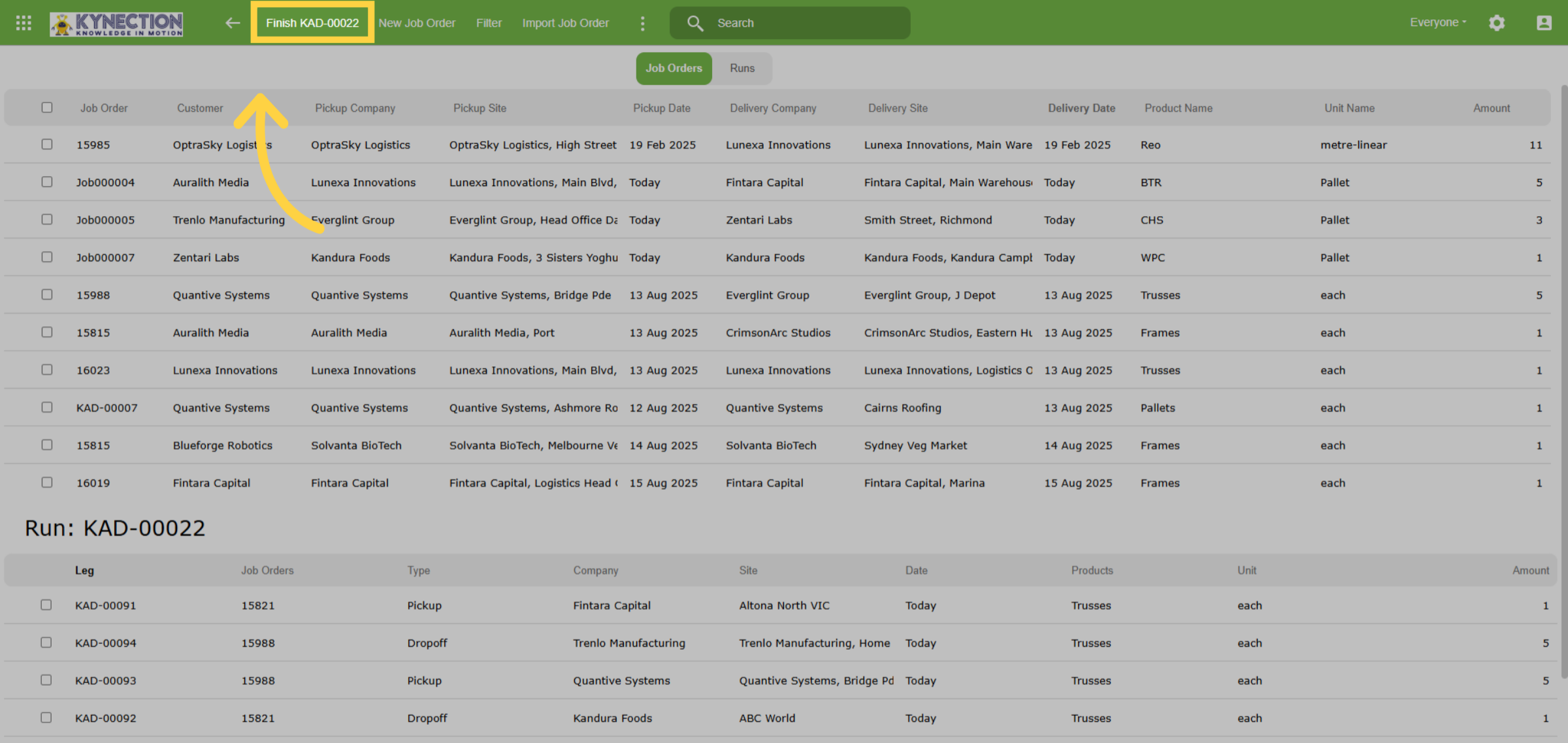Click product "WPC" in Job000007 row
1568x743 pixels.
[x=1152, y=257]
